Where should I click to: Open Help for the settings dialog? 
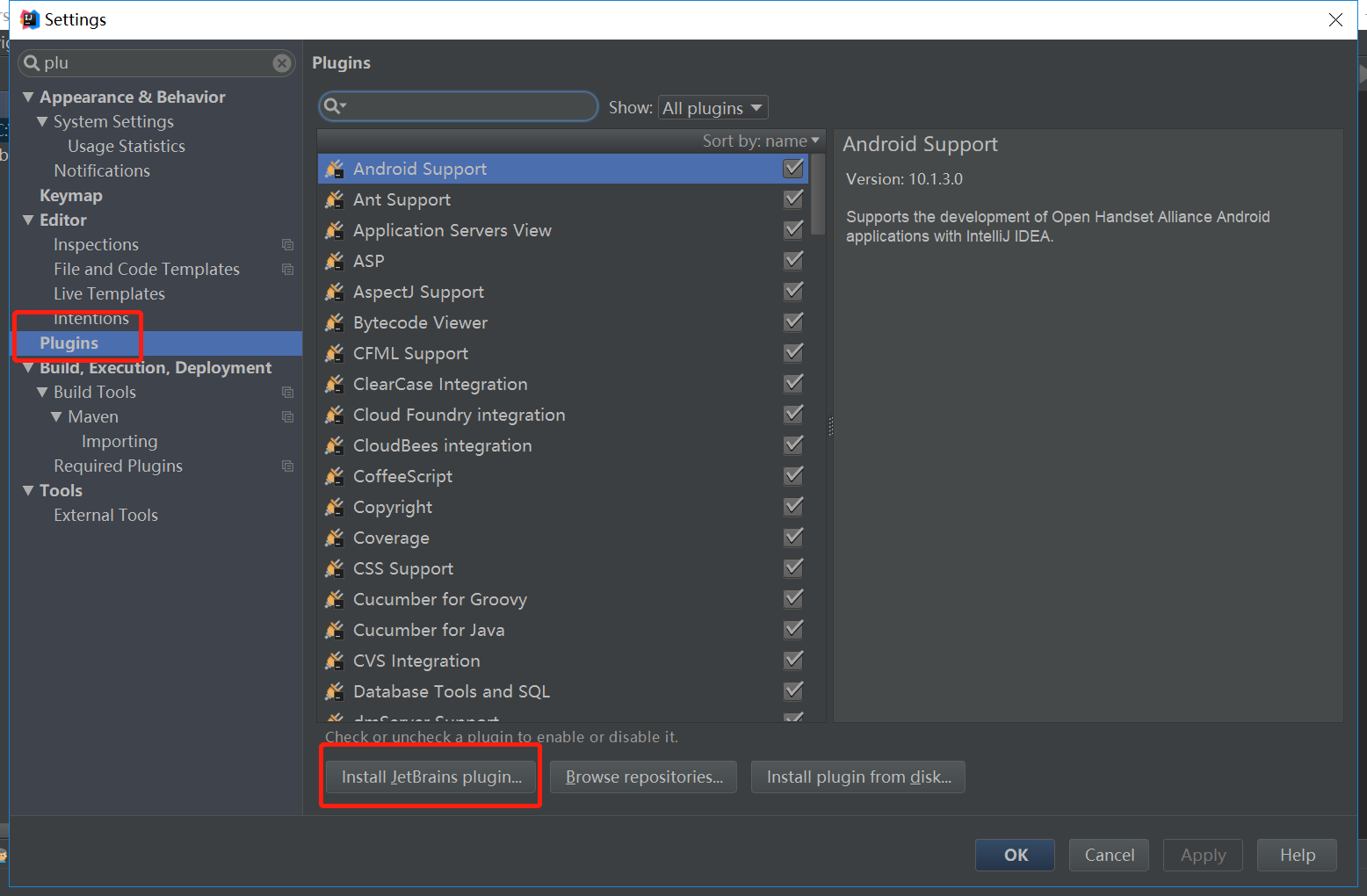[x=1297, y=855]
